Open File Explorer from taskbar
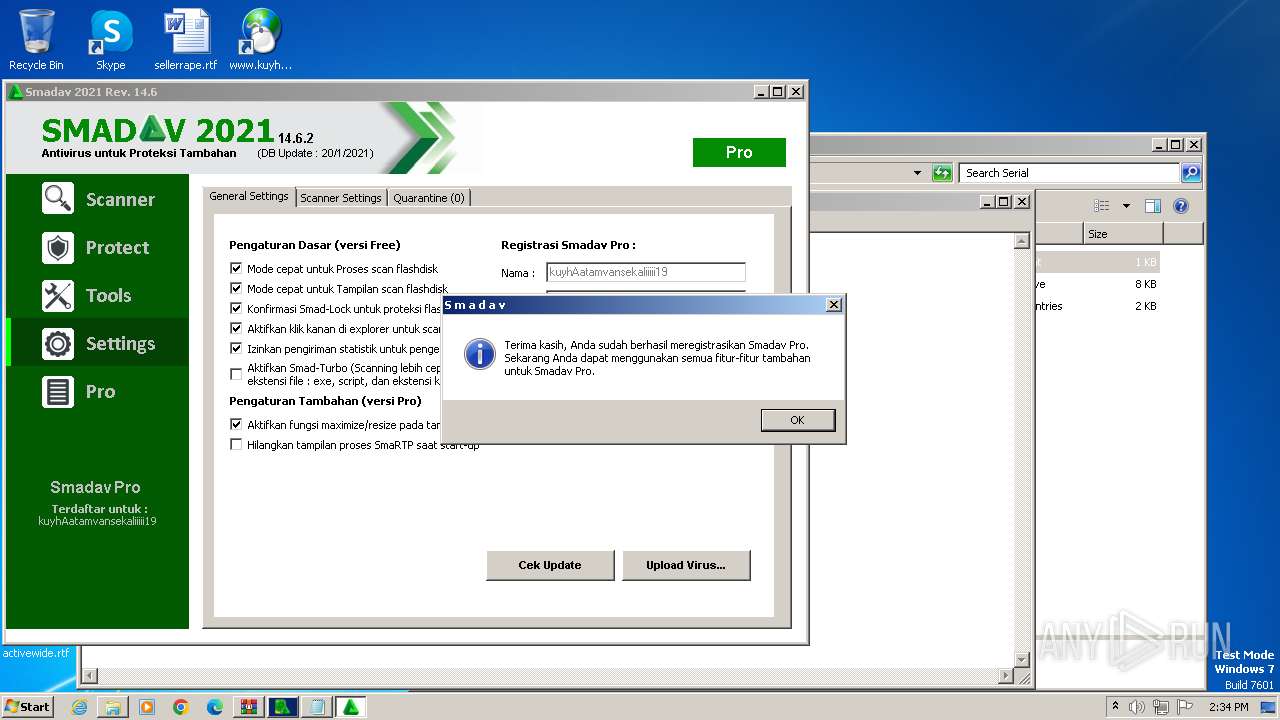Image resolution: width=1280 pixels, height=720 pixels. click(x=113, y=707)
